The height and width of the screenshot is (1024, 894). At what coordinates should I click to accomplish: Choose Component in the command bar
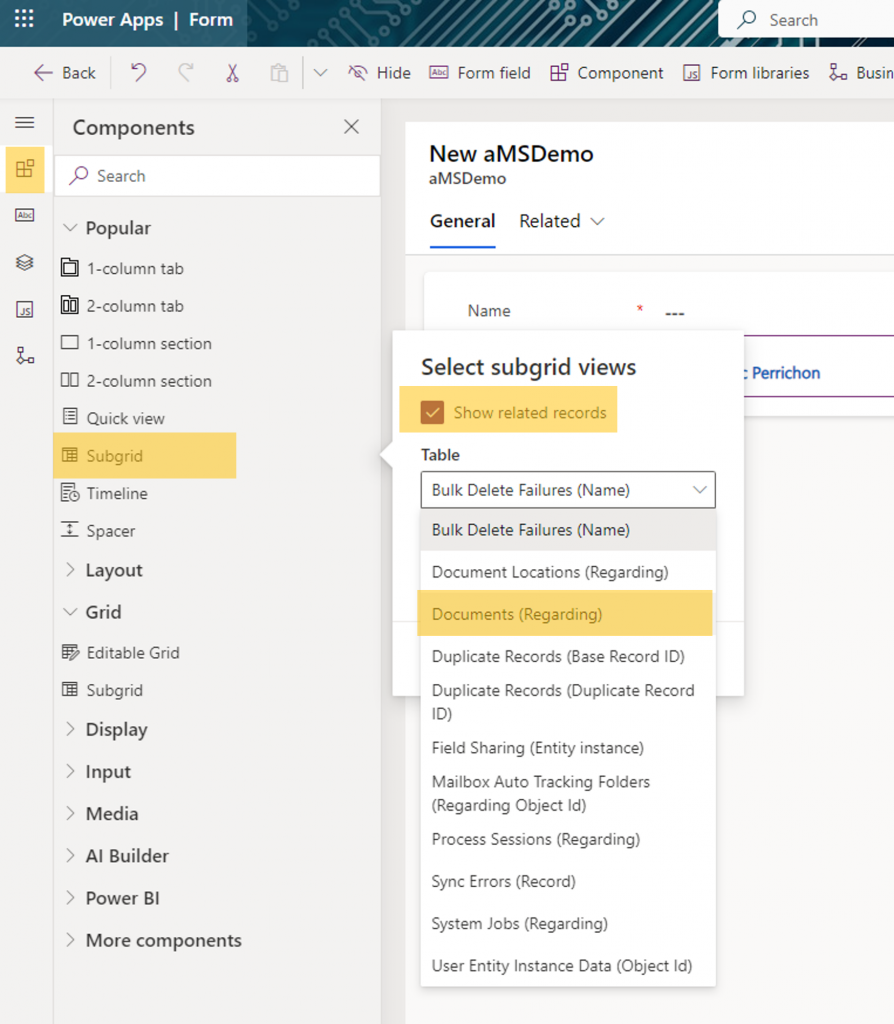(x=607, y=72)
